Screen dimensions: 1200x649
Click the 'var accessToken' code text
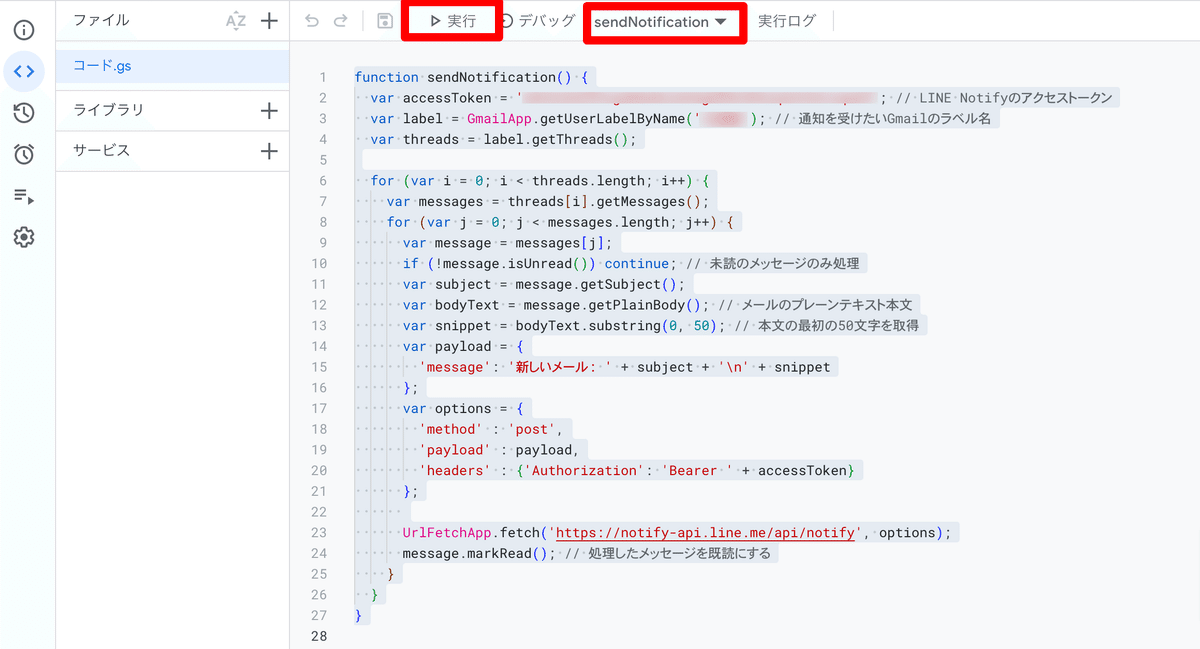point(431,98)
